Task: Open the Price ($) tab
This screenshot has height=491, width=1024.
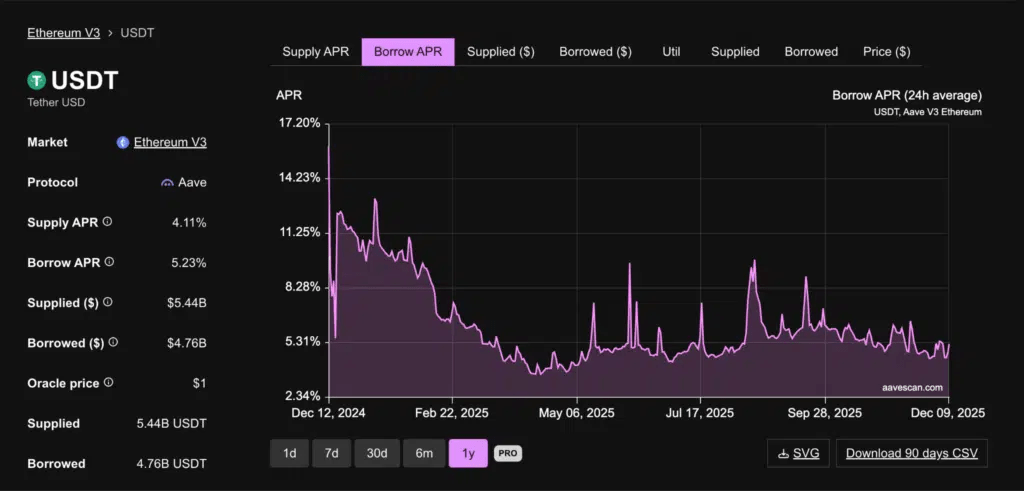Action: (886, 52)
